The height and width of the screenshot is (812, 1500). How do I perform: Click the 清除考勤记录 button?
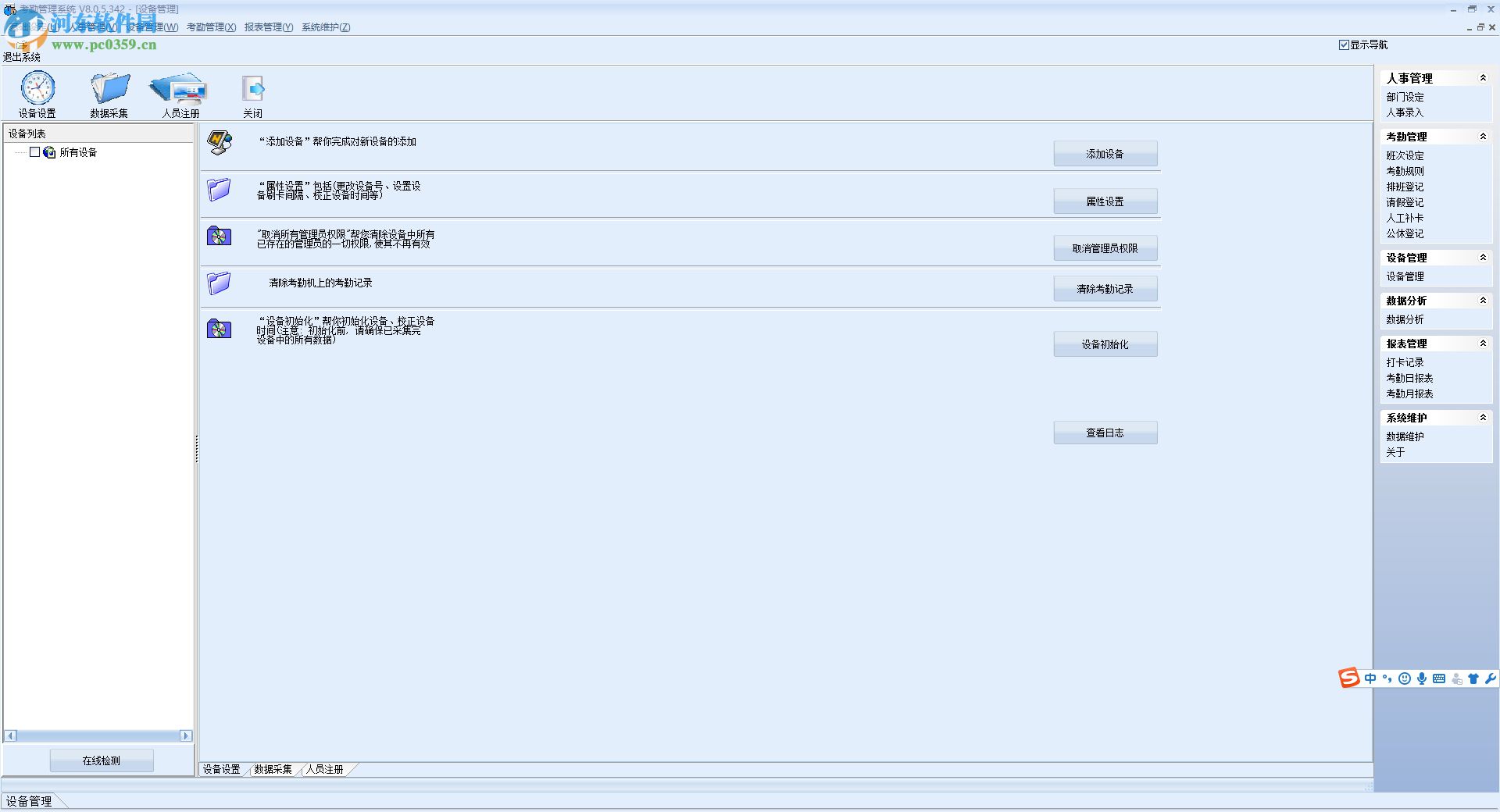(1105, 289)
